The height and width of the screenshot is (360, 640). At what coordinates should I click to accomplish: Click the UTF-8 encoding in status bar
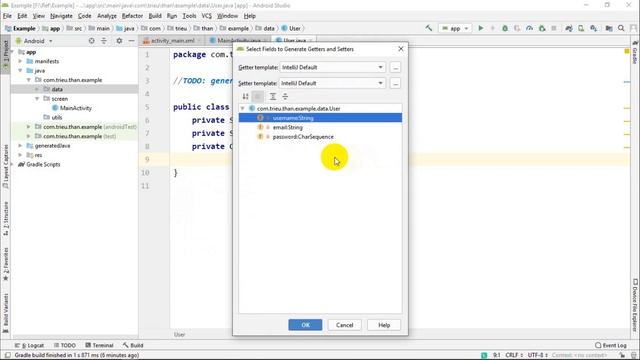[x=537, y=355]
